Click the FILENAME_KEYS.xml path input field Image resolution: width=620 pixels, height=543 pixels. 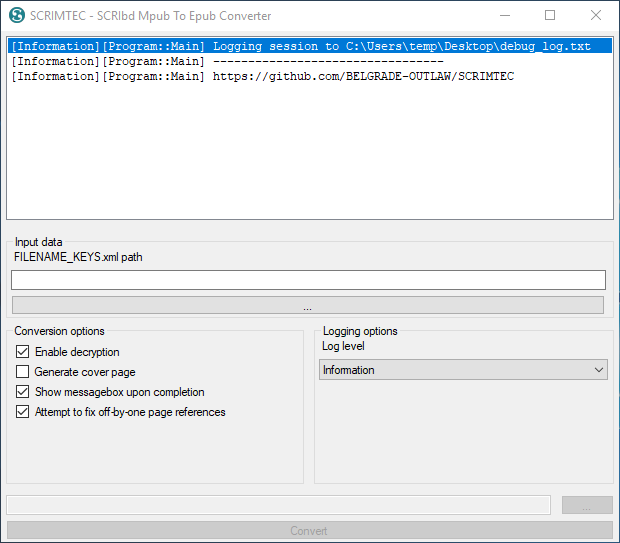coord(308,280)
